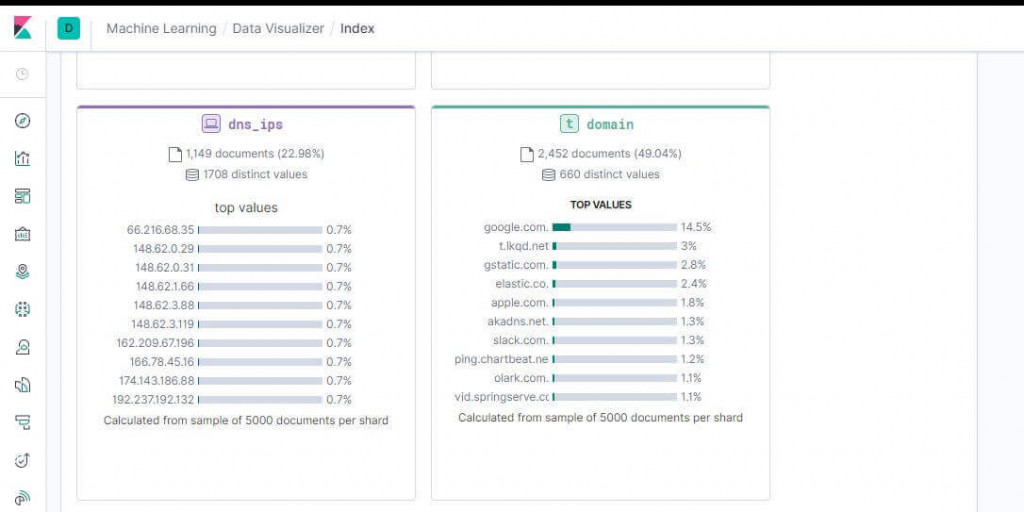This screenshot has height=512, width=1024.
Task: Click the 2.8% percentage for gstatic.com.
Action: coord(694,265)
